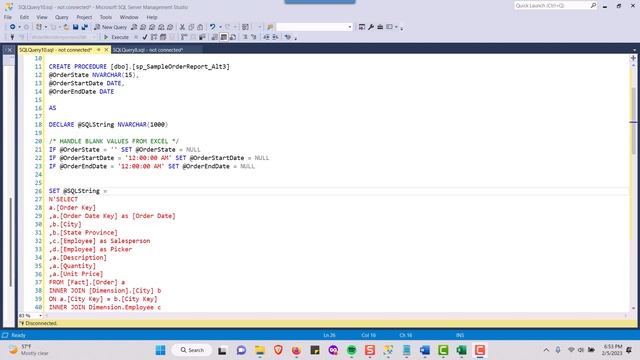Toggle Results to Text icon
This screenshot has height=360, width=640.
(x=215, y=37)
